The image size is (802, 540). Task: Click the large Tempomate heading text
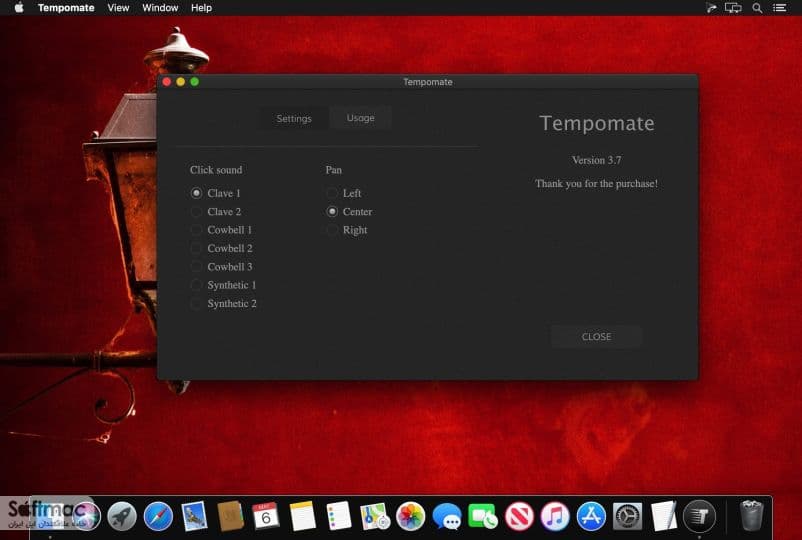[x=596, y=123]
